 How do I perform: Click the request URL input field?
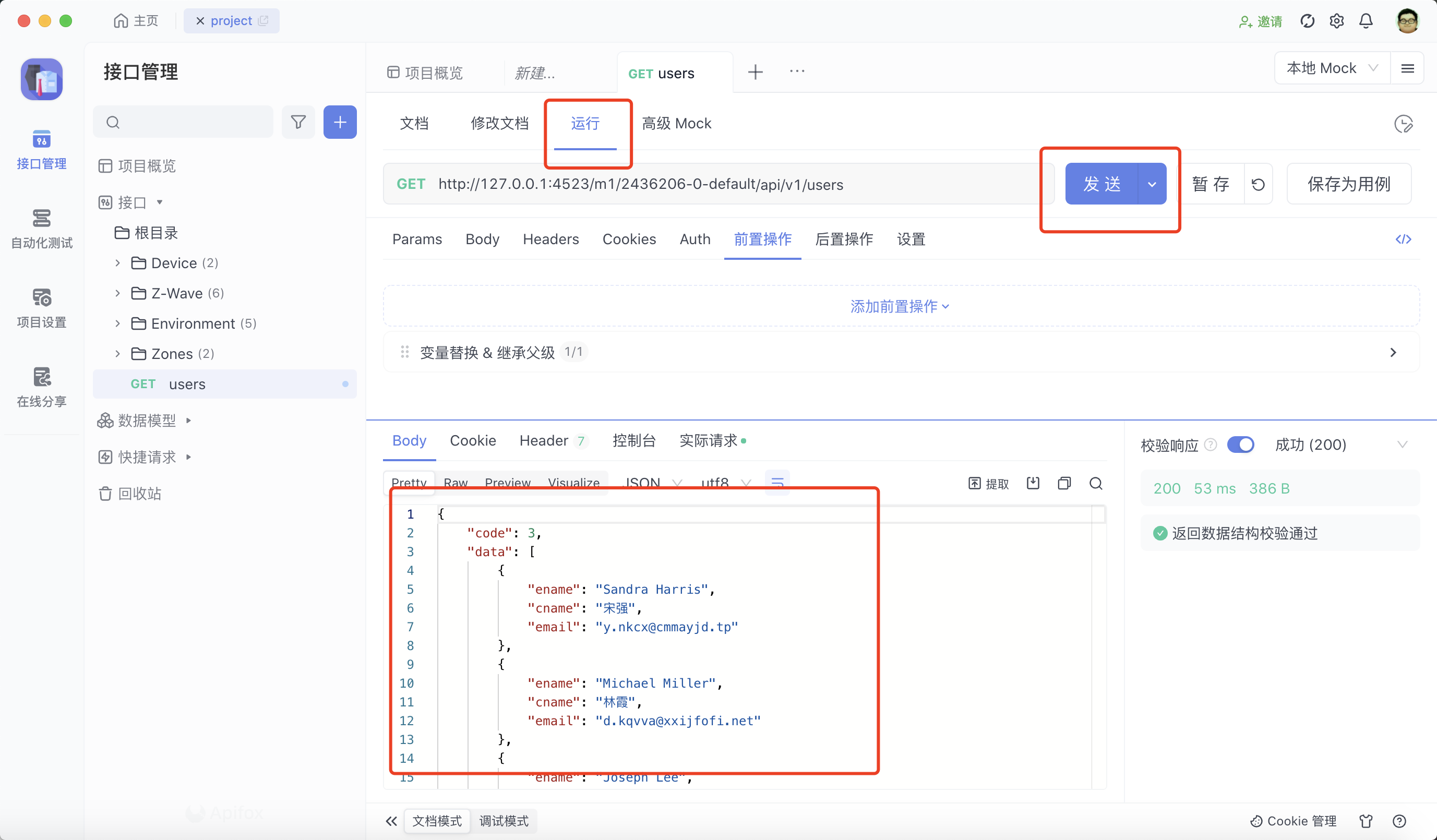point(741,184)
